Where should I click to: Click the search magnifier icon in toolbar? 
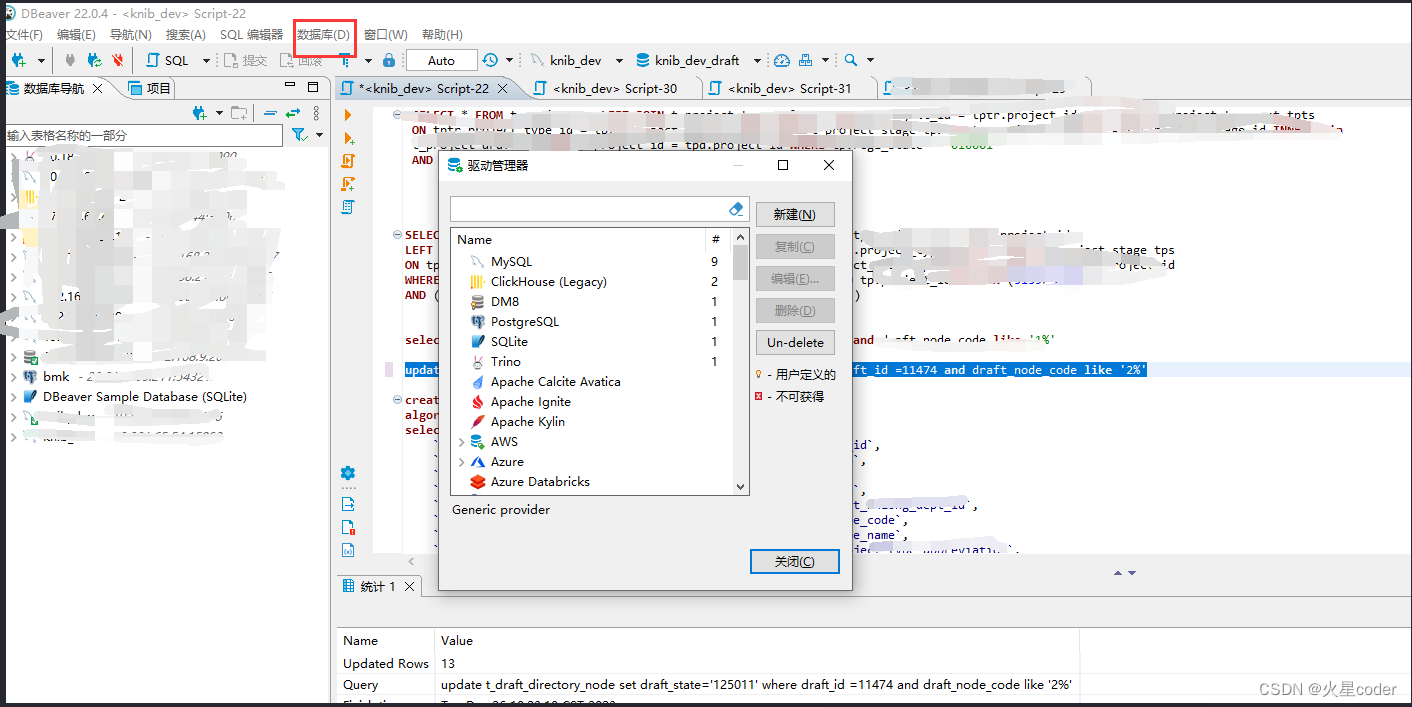[851, 60]
